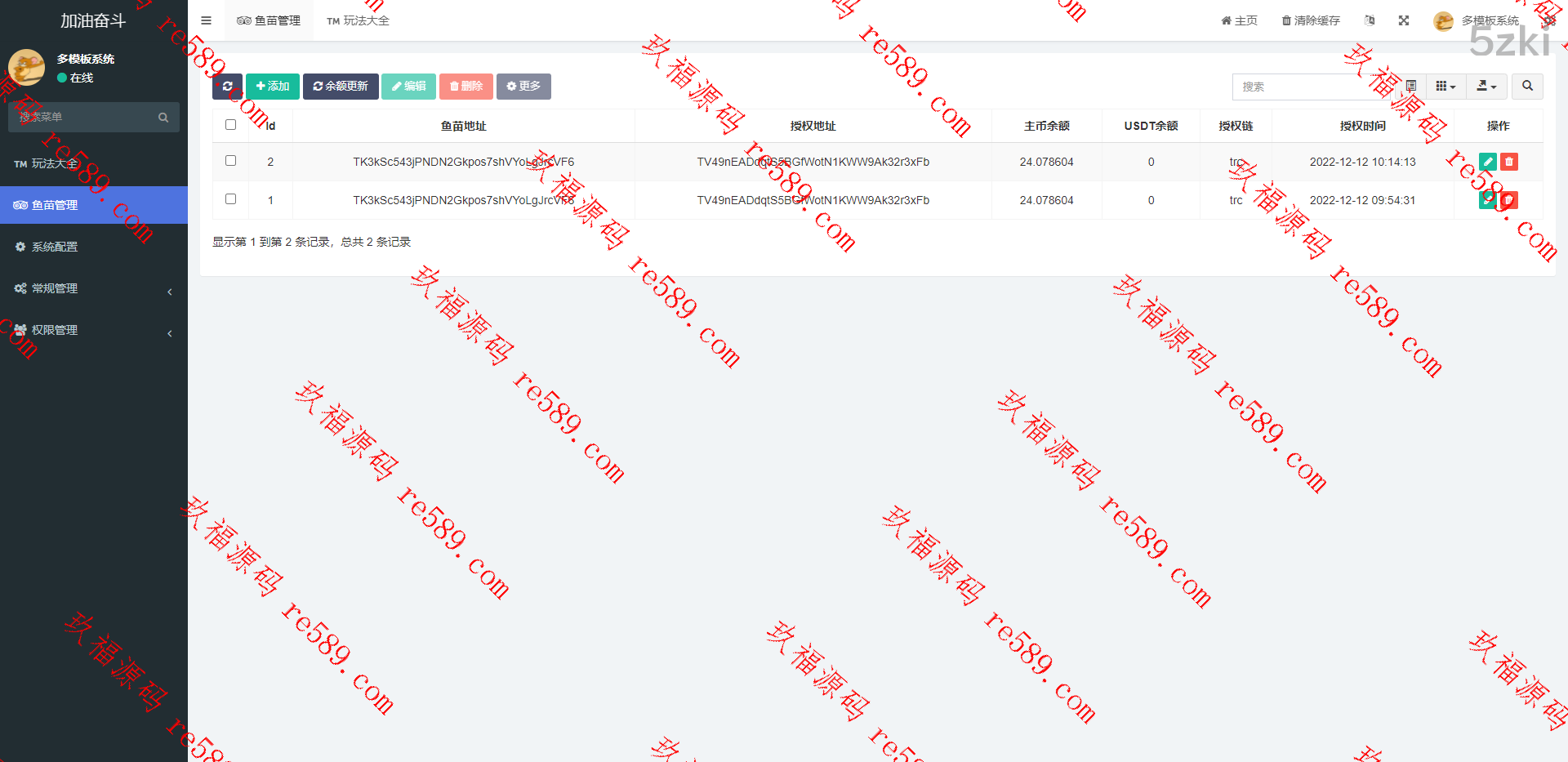The image size is (1568, 762).
Task: Click the settings gears icon at top right
Action: pyautogui.click(x=1549, y=20)
